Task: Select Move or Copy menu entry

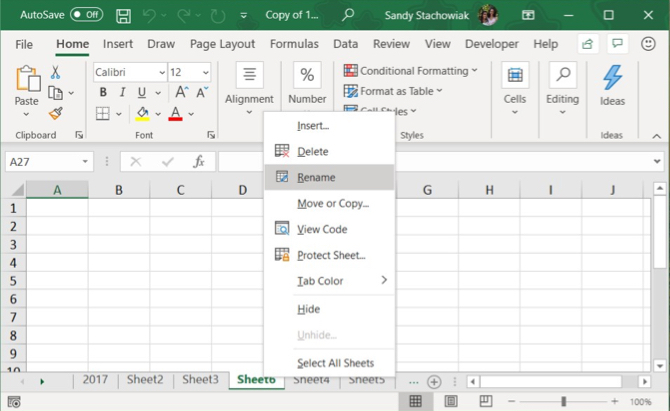Action: pos(329,203)
